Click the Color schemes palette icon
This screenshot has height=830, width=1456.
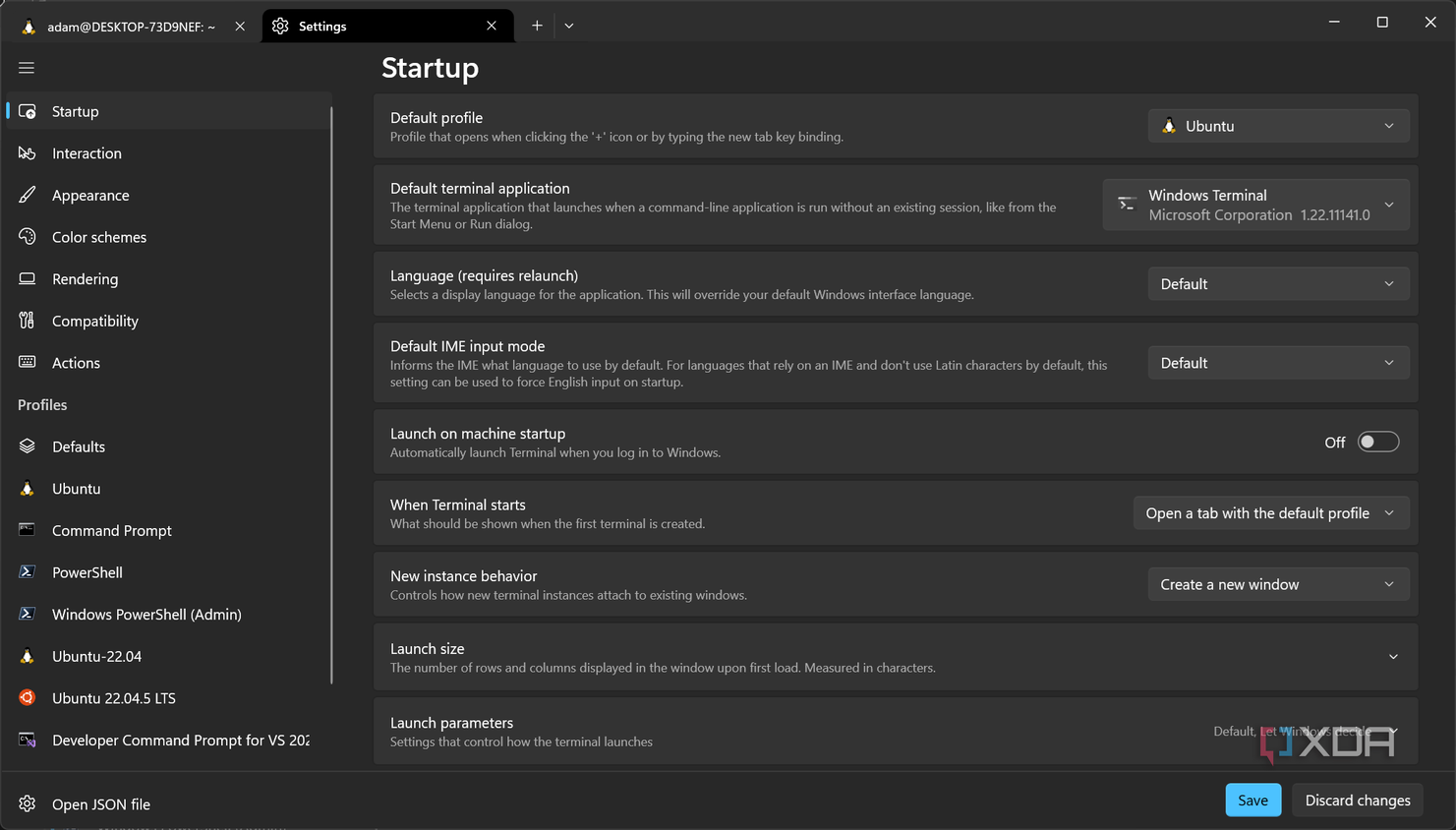(28, 237)
